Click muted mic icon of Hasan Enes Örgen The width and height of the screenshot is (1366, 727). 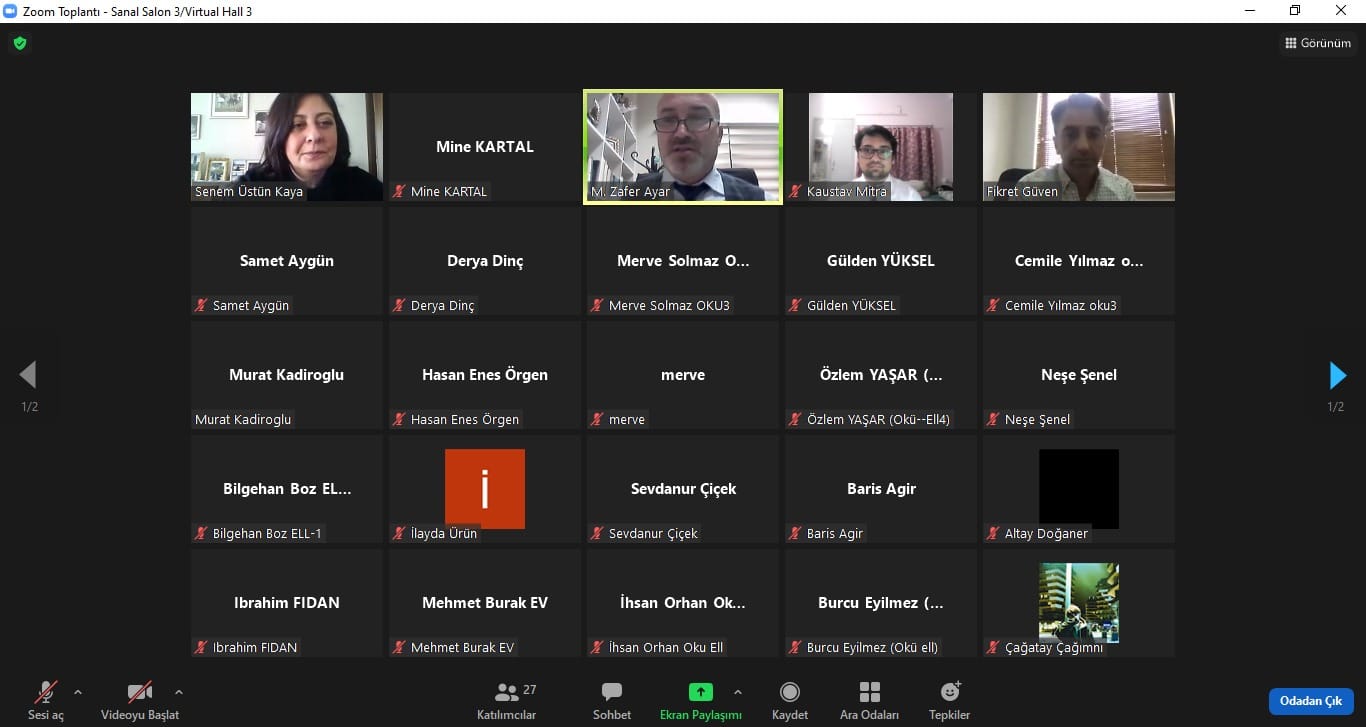pyautogui.click(x=399, y=419)
